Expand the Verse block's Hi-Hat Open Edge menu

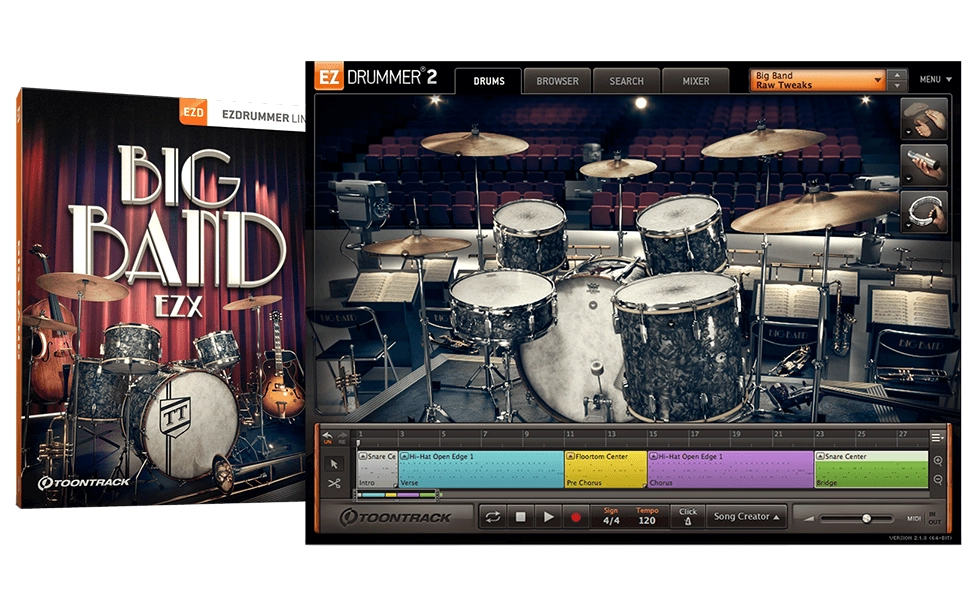(404, 456)
